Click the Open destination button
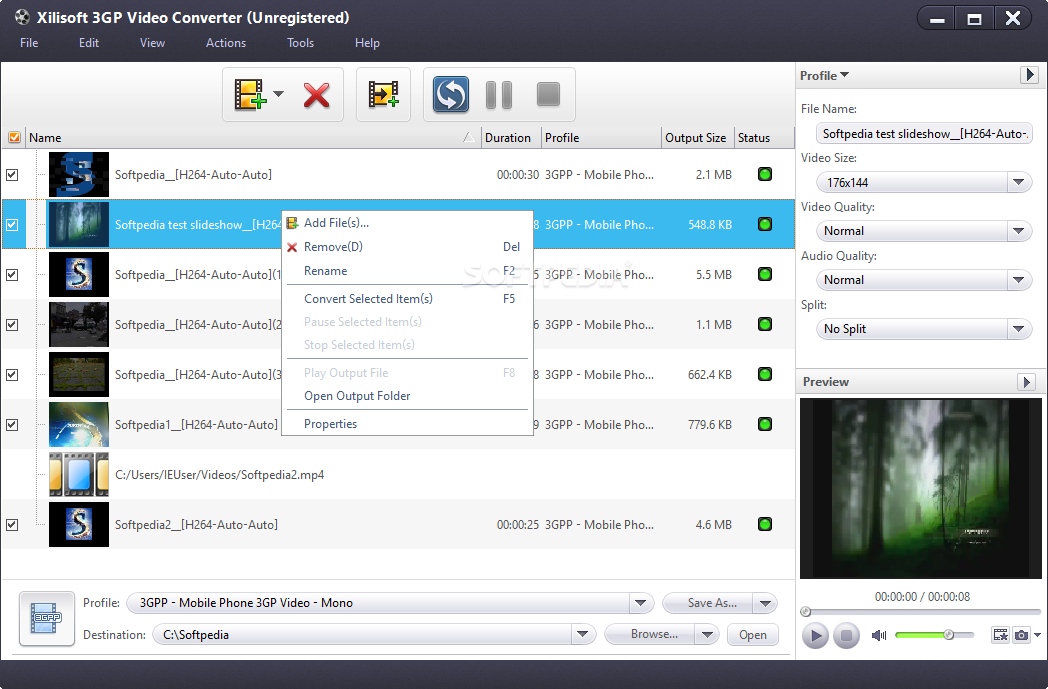 (753, 635)
